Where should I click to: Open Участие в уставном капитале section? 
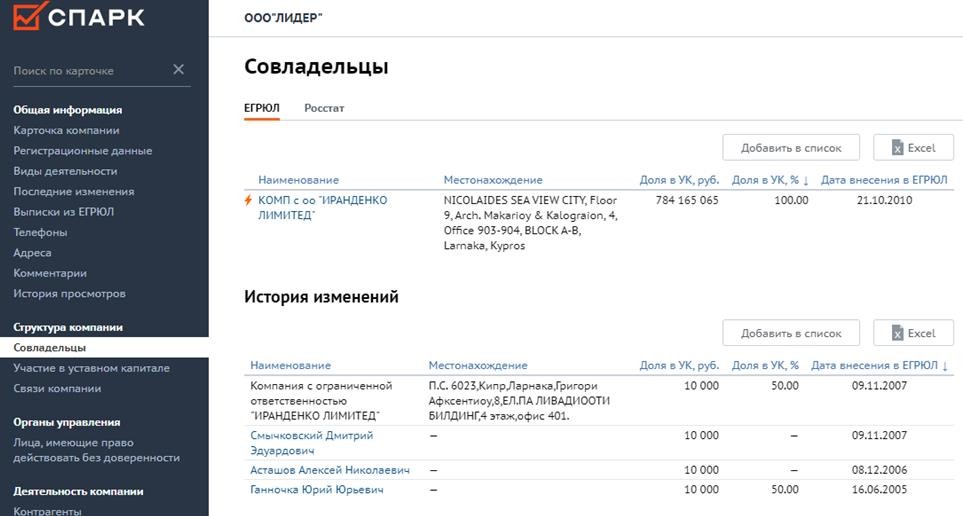click(92, 368)
